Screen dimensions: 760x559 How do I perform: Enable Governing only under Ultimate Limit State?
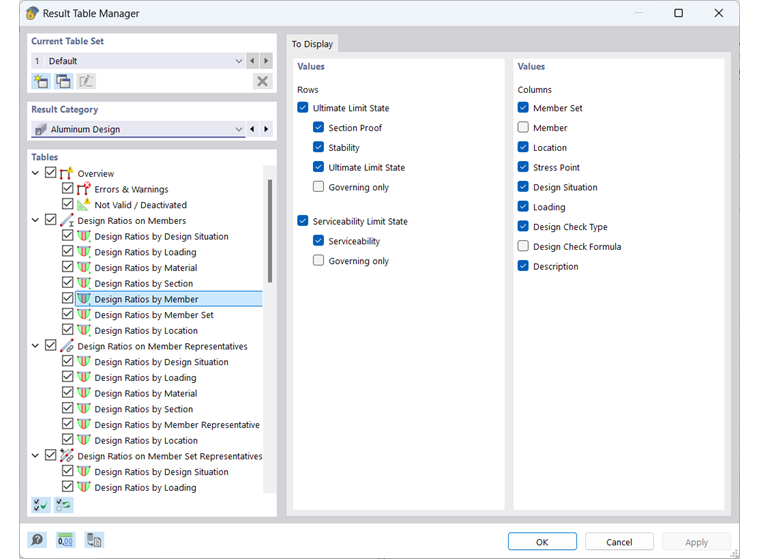(318, 187)
